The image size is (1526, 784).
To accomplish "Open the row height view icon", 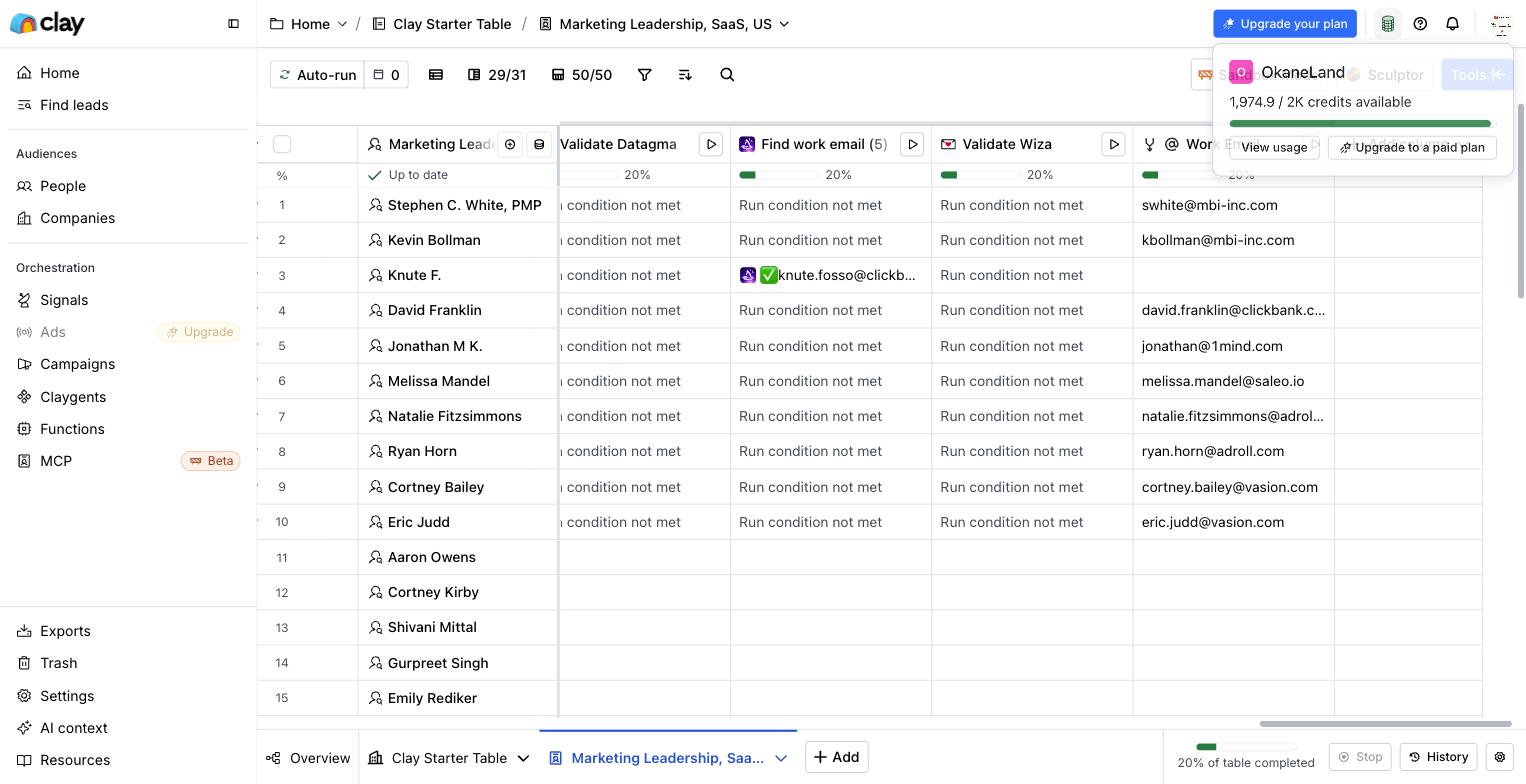I will pyautogui.click(x=436, y=75).
